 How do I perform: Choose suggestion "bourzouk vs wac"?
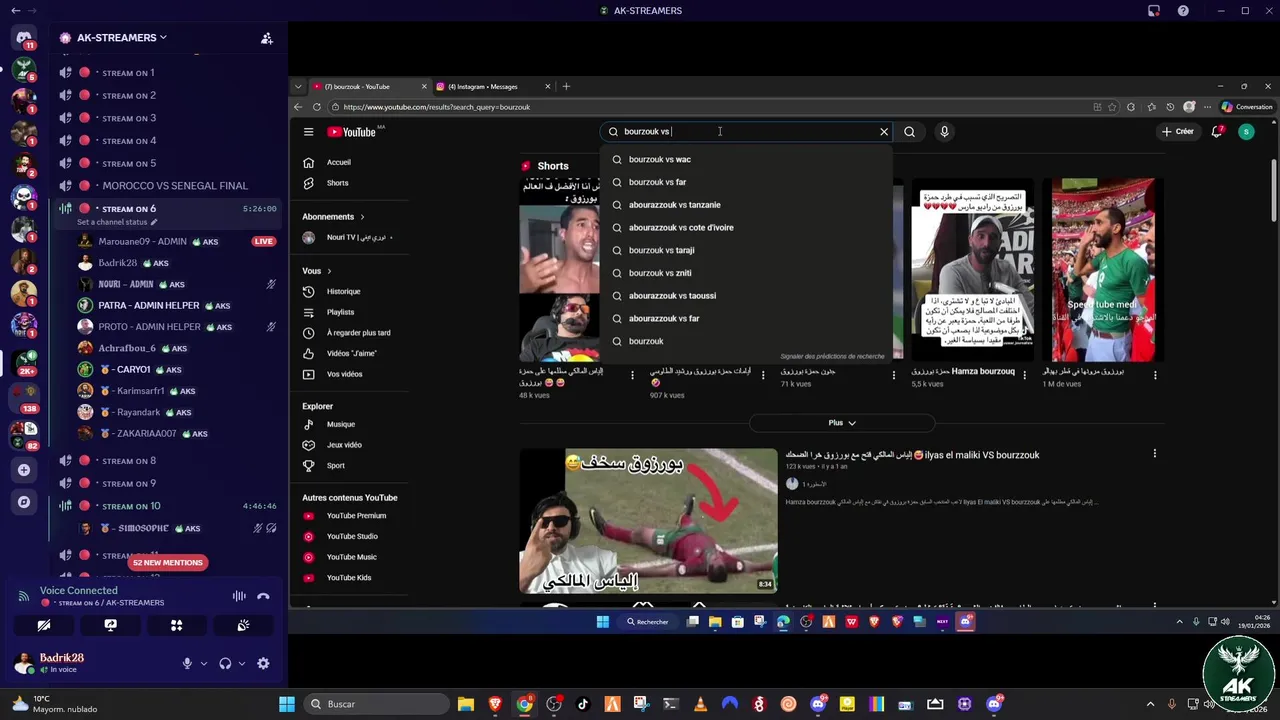745,159
